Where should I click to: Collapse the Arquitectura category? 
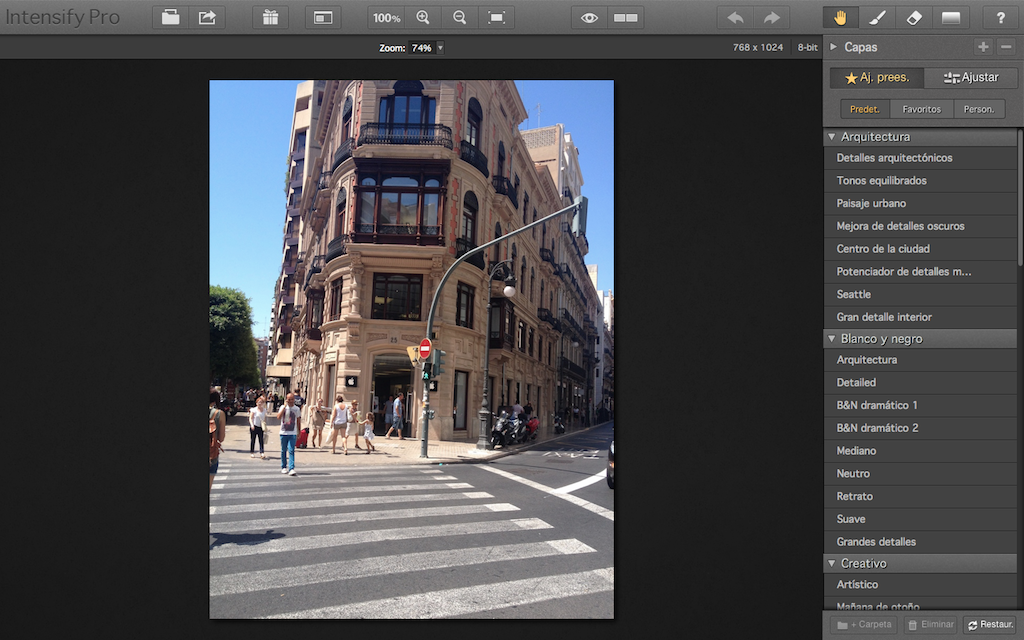832,136
